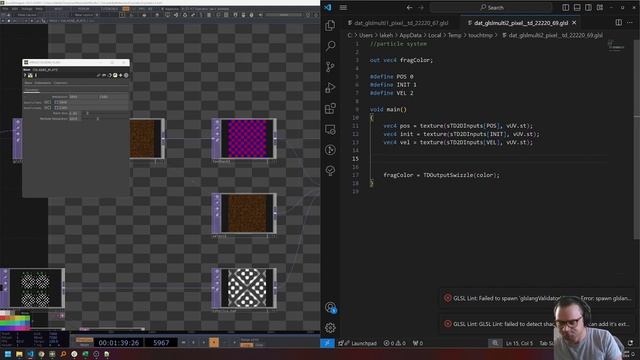Open Chrome from Windows taskbar
This screenshot has width=640, height=360.
pos(41,354)
